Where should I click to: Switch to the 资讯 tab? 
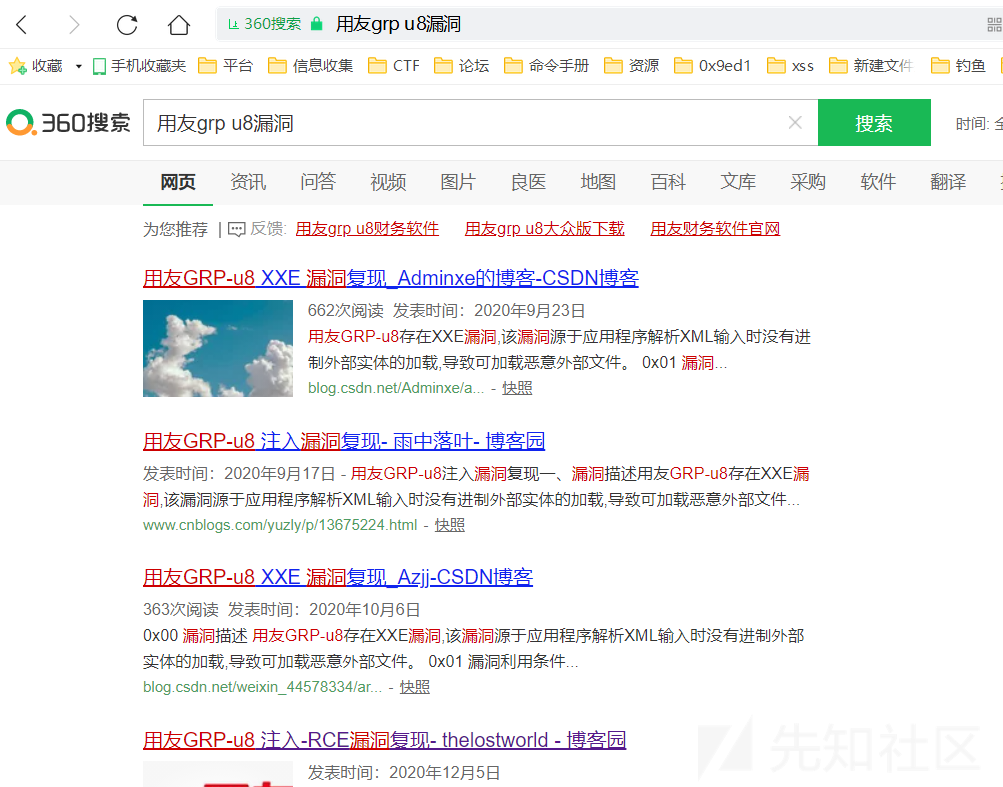[248, 182]
